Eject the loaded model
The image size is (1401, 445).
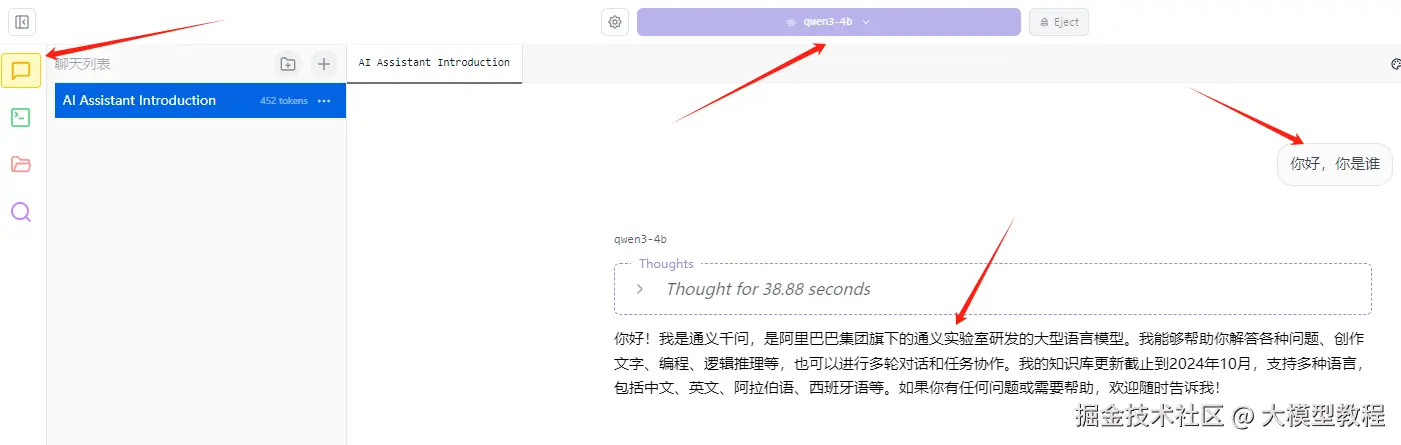coord(1059,22)
